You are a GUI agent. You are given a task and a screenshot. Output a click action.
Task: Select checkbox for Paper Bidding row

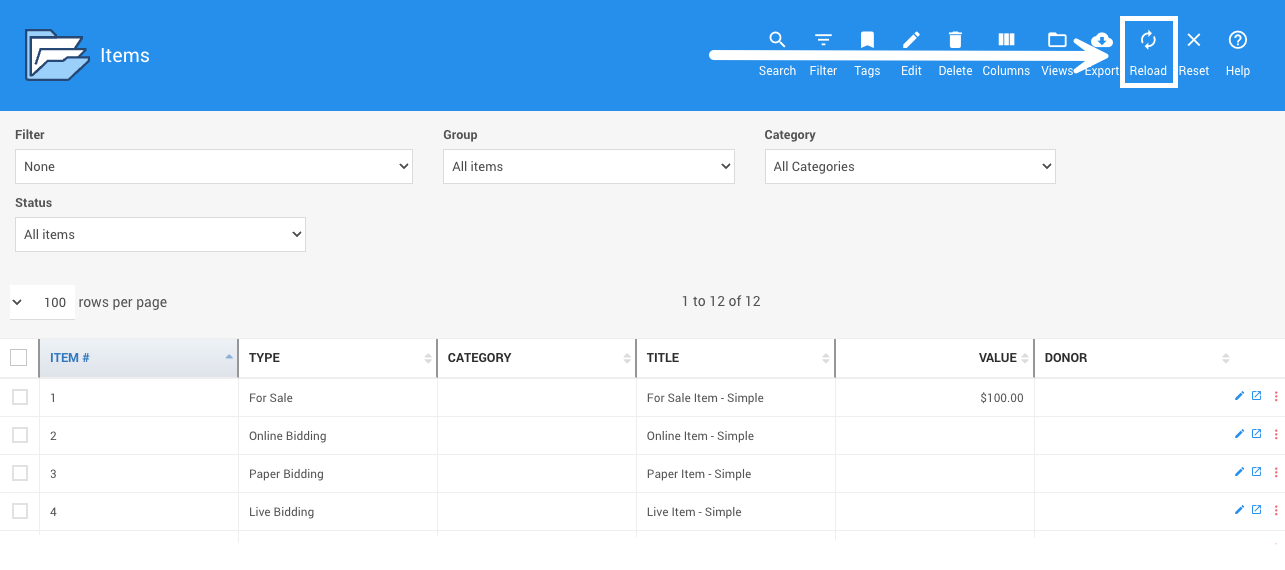click(x=20, y=473)
